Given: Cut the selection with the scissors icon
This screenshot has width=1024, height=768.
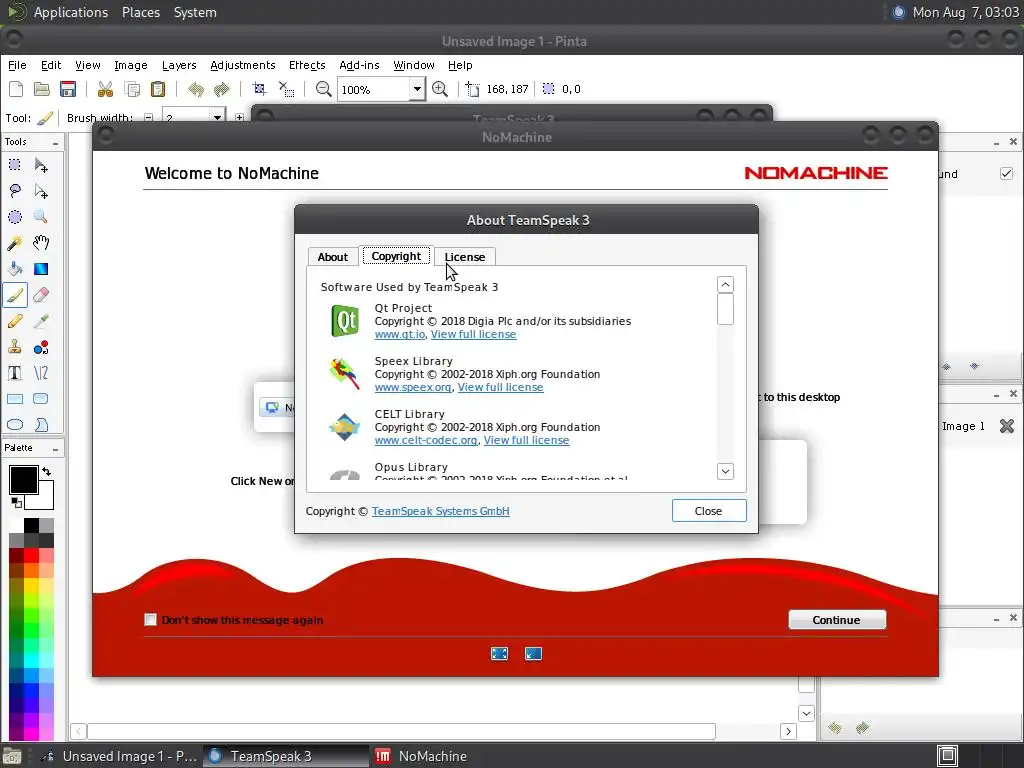Looking at the screenshot, I should coord(105,89).
